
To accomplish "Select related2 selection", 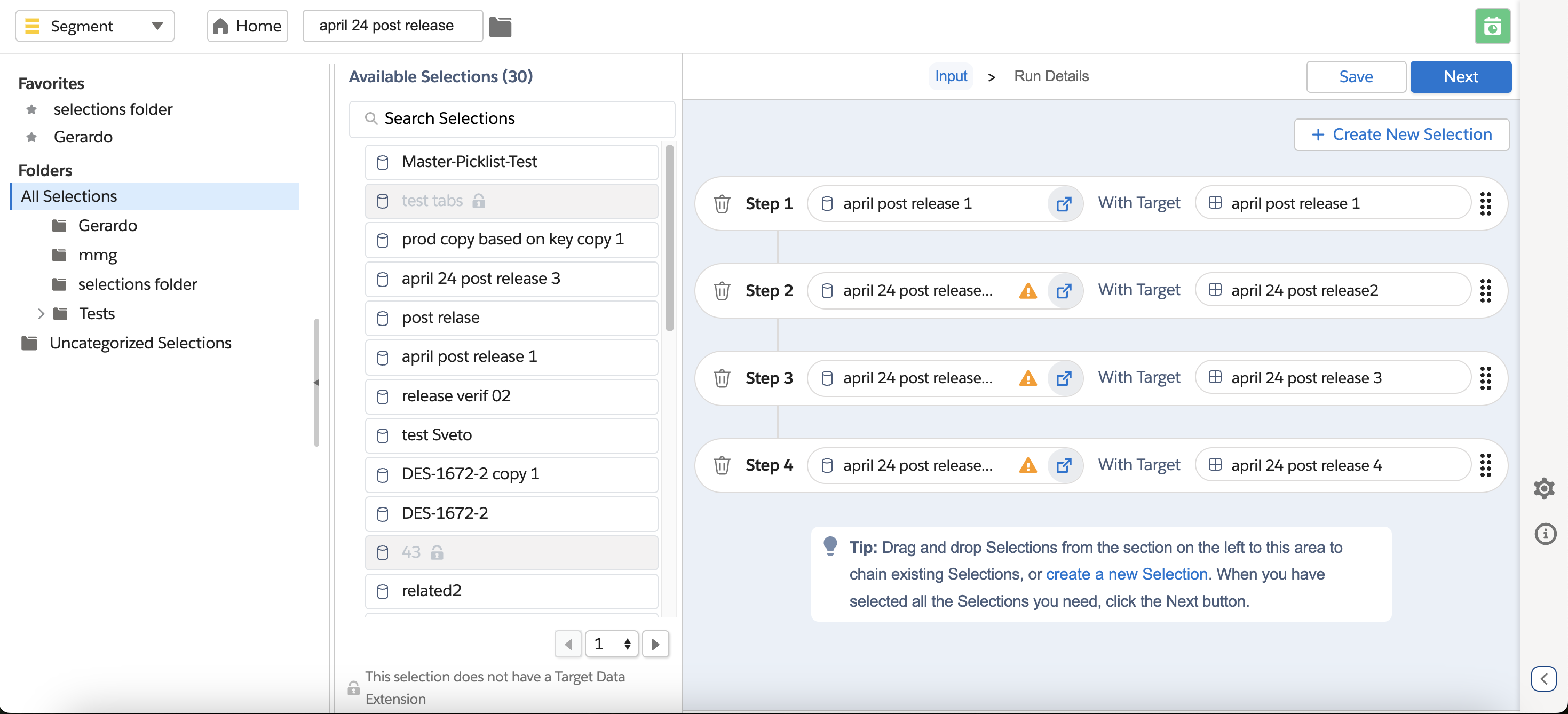I will tap(511, 591).
